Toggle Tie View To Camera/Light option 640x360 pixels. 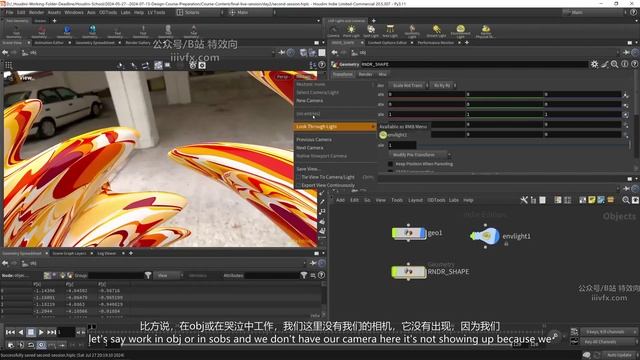tap(328, 177)
